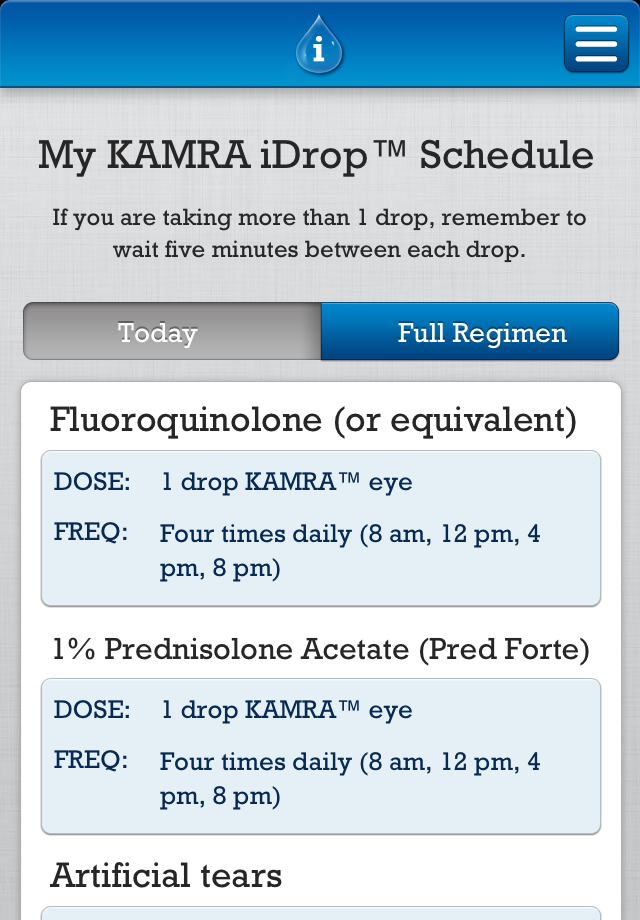Click the blue header bar's empty left side
This screenshot has width=640, height=920.
tap(120, 44)
